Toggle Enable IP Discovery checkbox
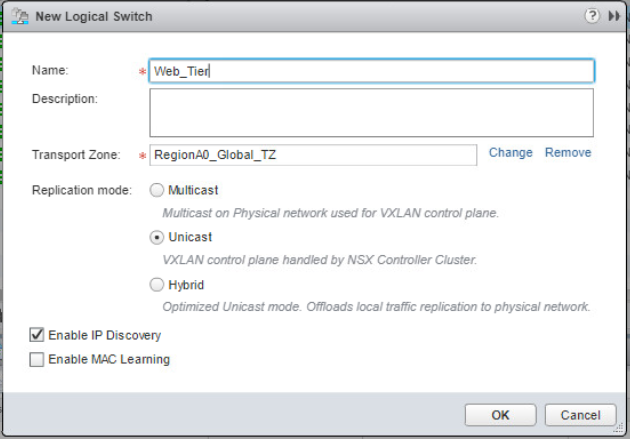 tap(37, 335)
